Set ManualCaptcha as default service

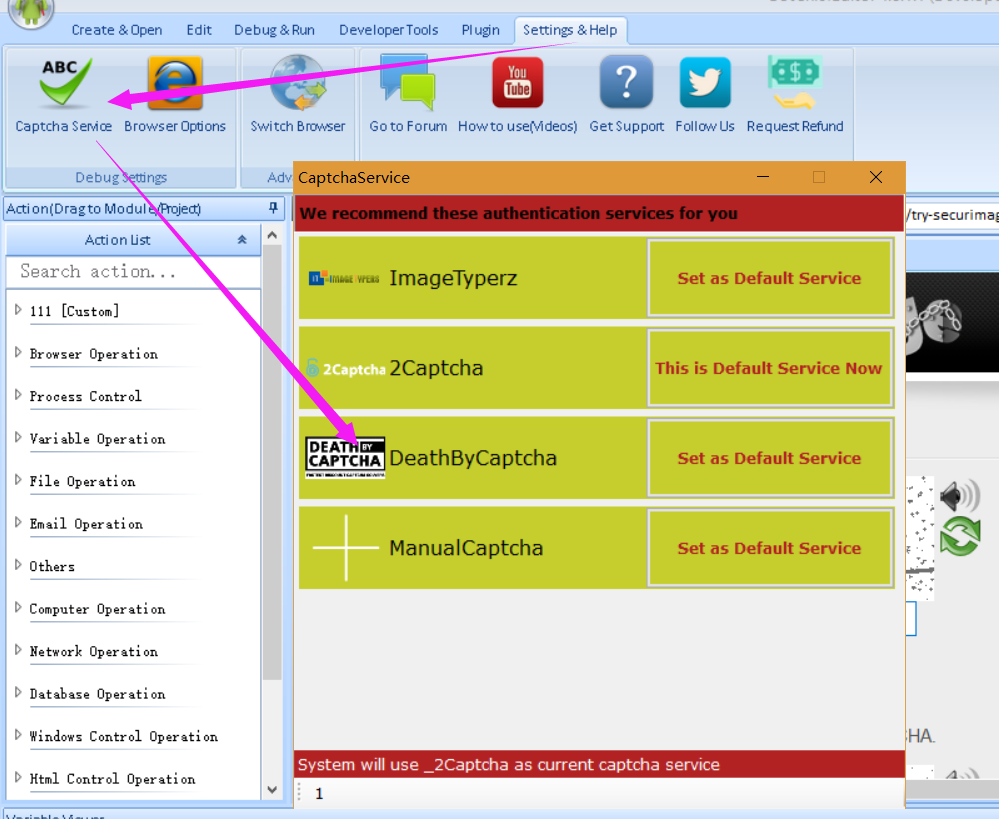click(x=769, y=548)
